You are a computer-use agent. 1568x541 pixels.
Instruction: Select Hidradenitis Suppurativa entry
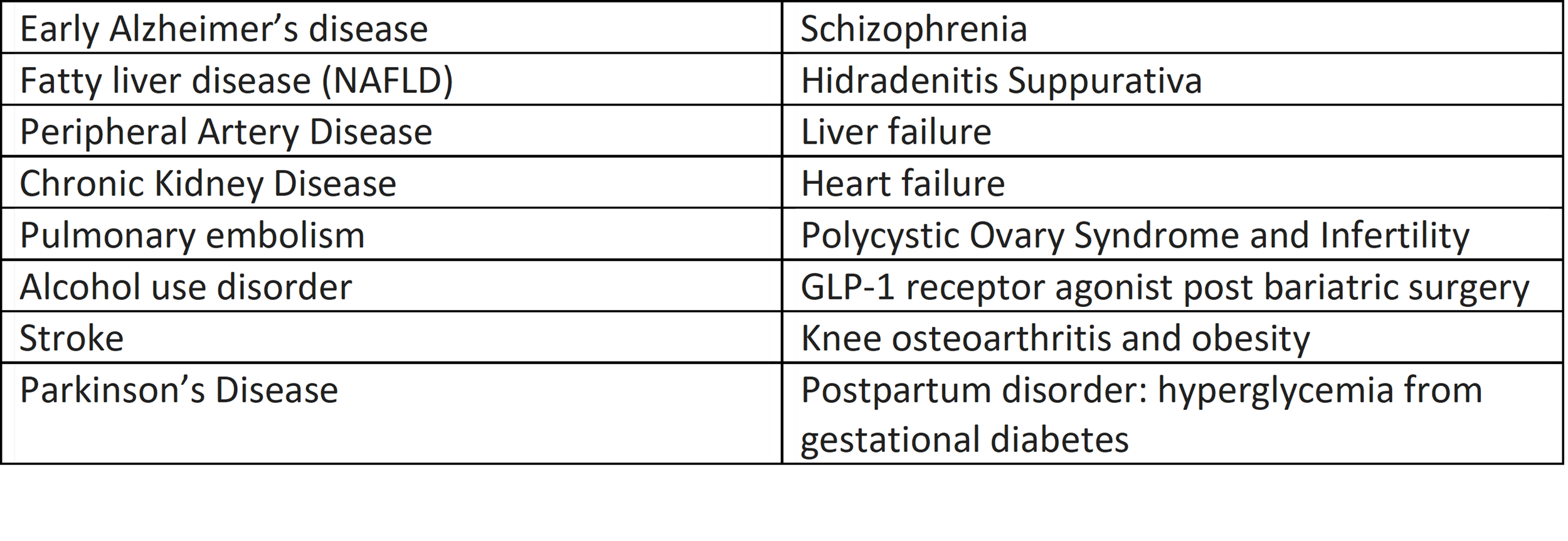[1001, 81]
